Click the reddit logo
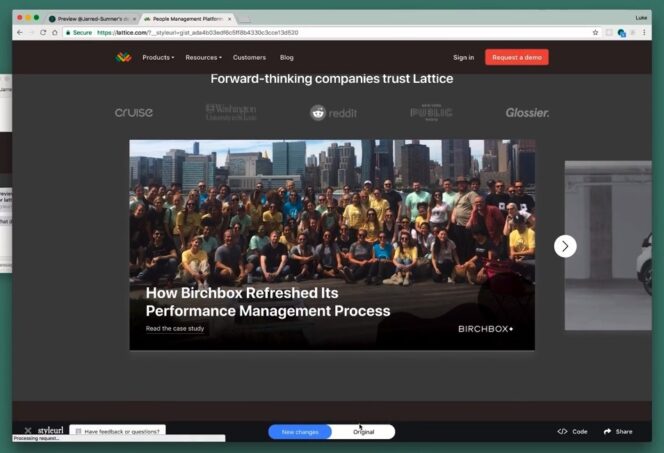The height and width of the screenshot is (453, 664). pyautogui.click(x=333, y=113)
